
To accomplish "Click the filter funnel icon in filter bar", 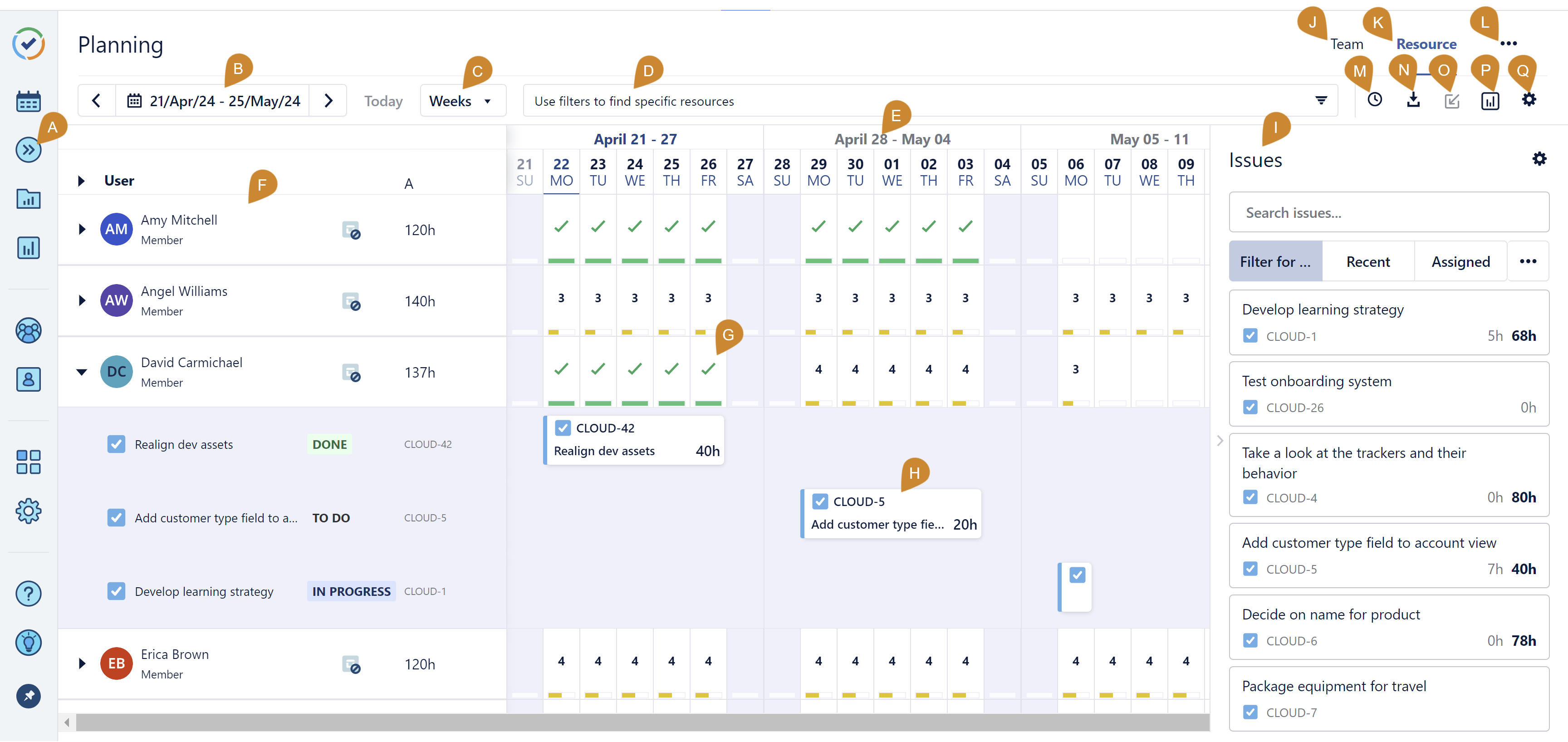I will pos(1321,101).
